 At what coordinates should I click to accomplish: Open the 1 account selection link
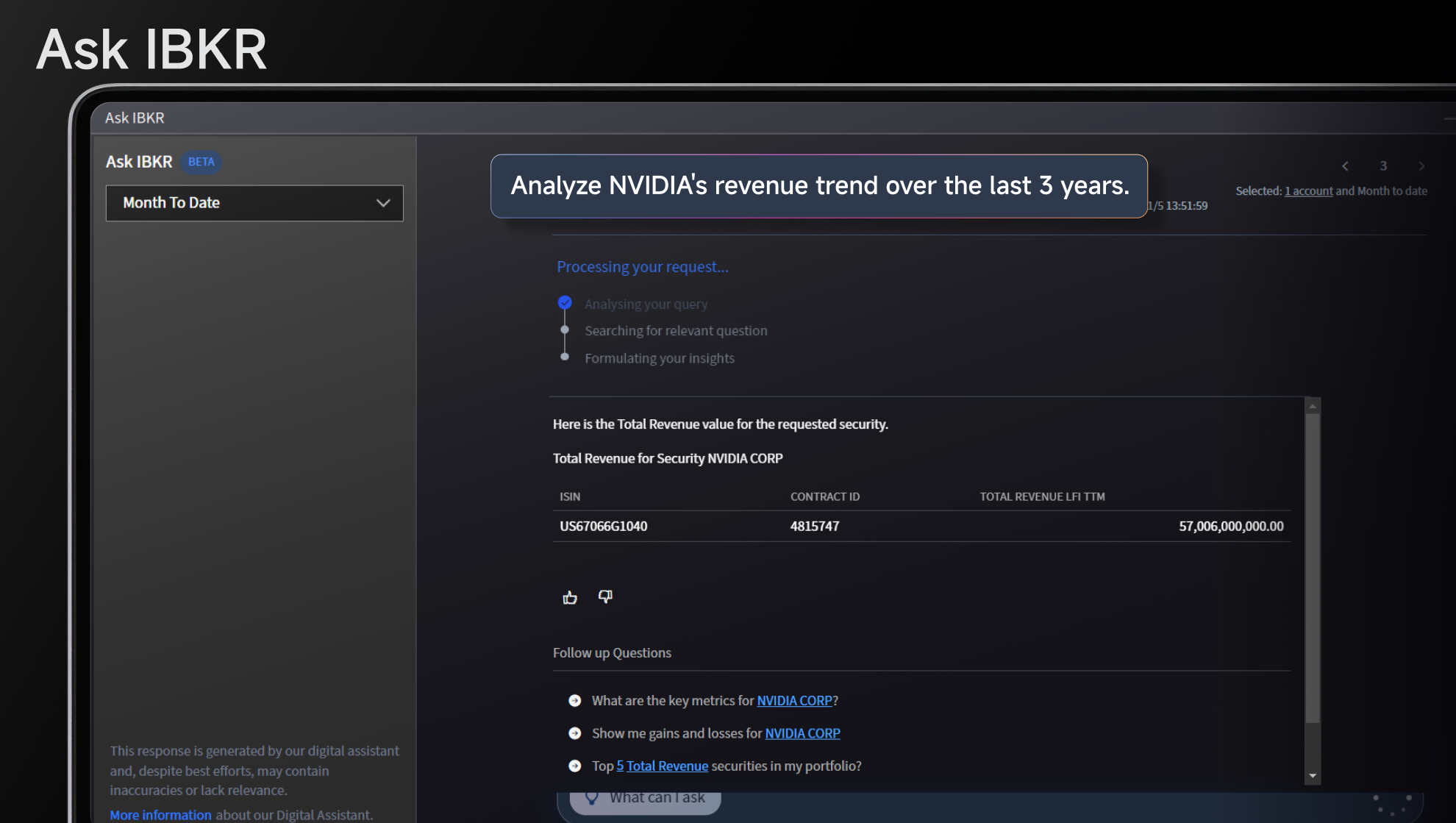pos(1309,191)
